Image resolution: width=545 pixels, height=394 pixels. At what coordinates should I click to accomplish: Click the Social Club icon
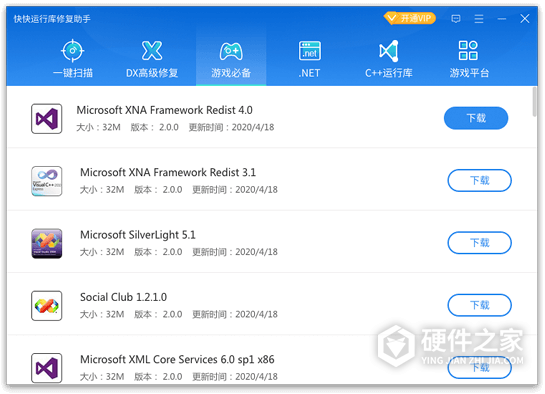[x=47, y=306]
